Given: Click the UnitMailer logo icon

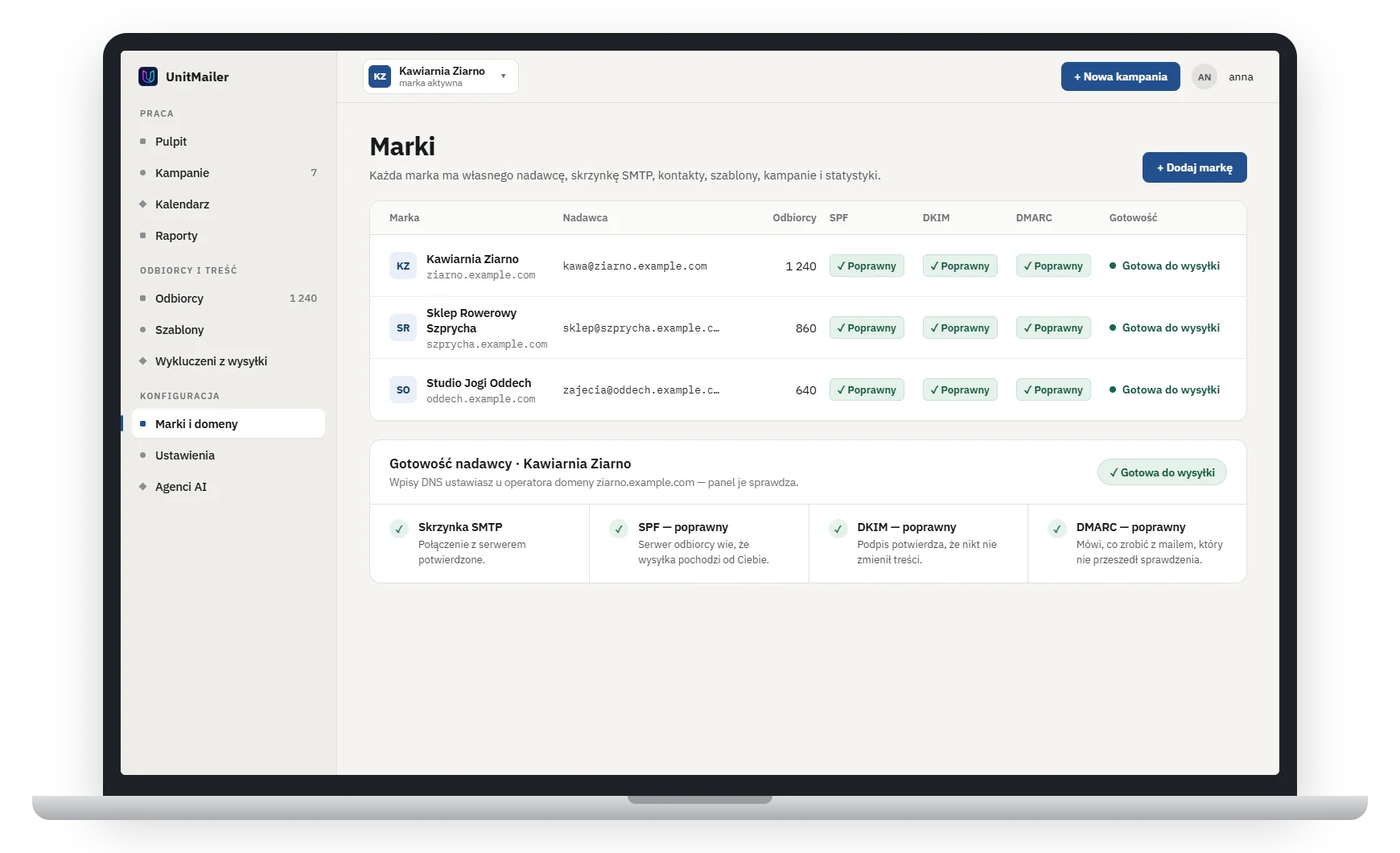Looking at the screenshot, I should 148,76.
